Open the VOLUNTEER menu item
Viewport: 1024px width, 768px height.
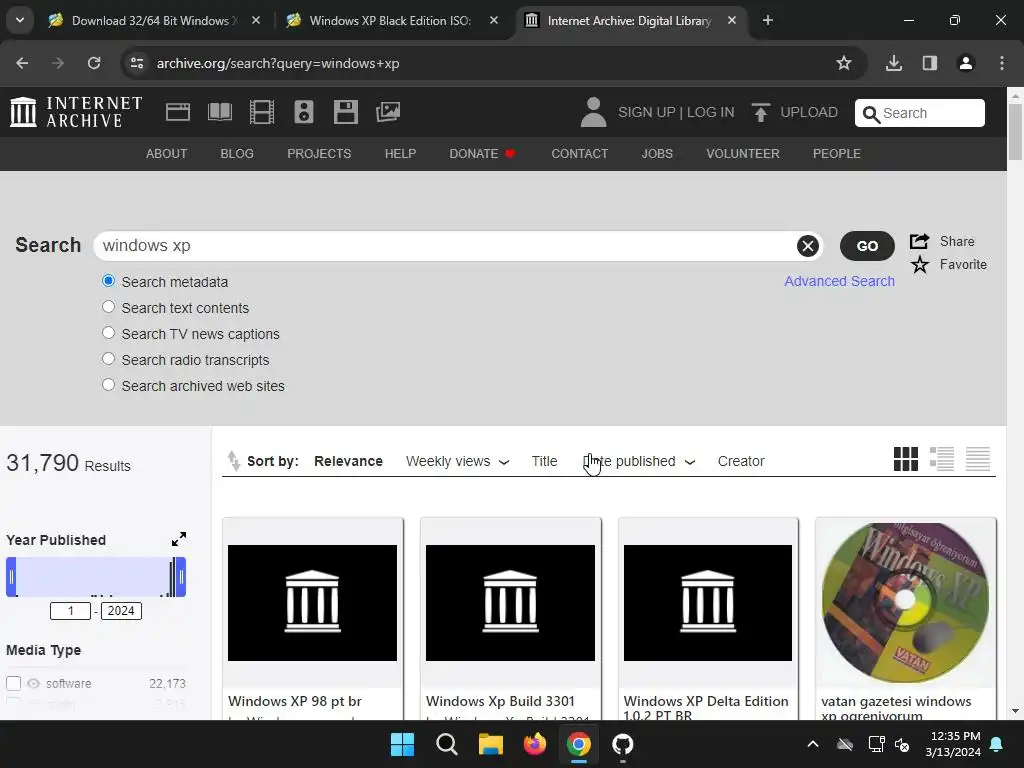click(743, 153)
